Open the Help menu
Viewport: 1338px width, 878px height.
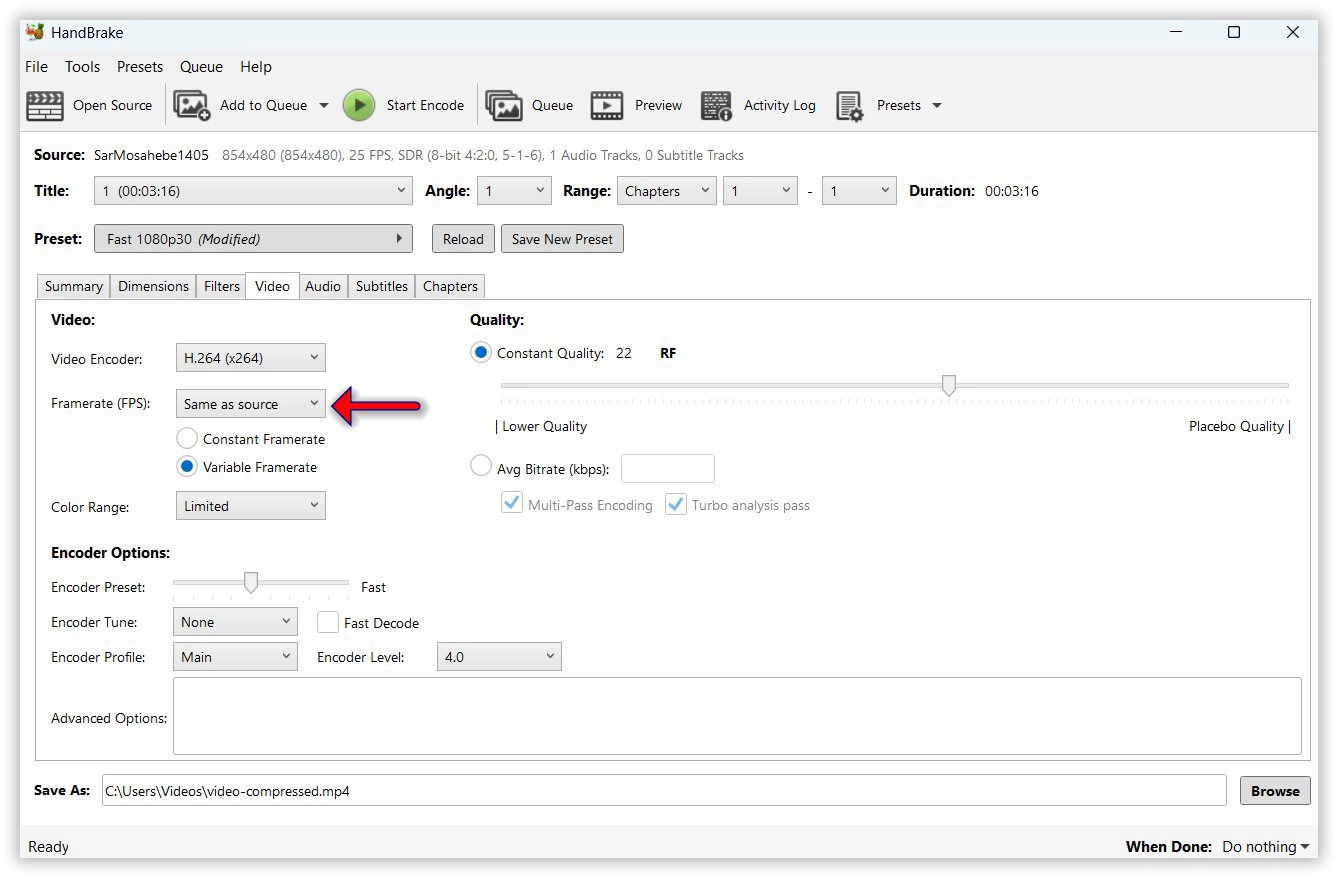coord(256,67)
